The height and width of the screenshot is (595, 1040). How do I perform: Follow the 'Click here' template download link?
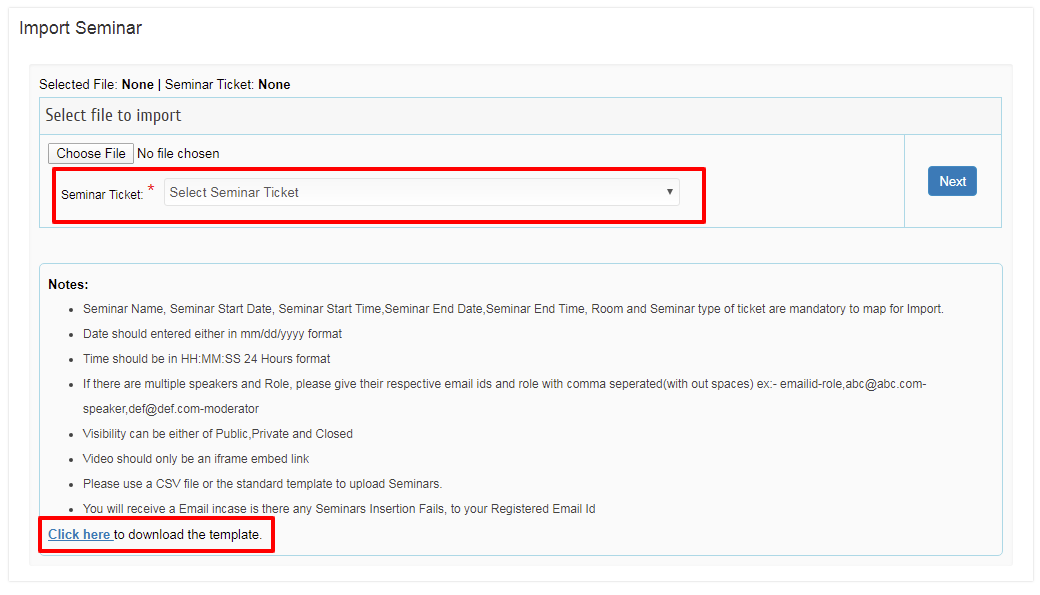point(80,535)
